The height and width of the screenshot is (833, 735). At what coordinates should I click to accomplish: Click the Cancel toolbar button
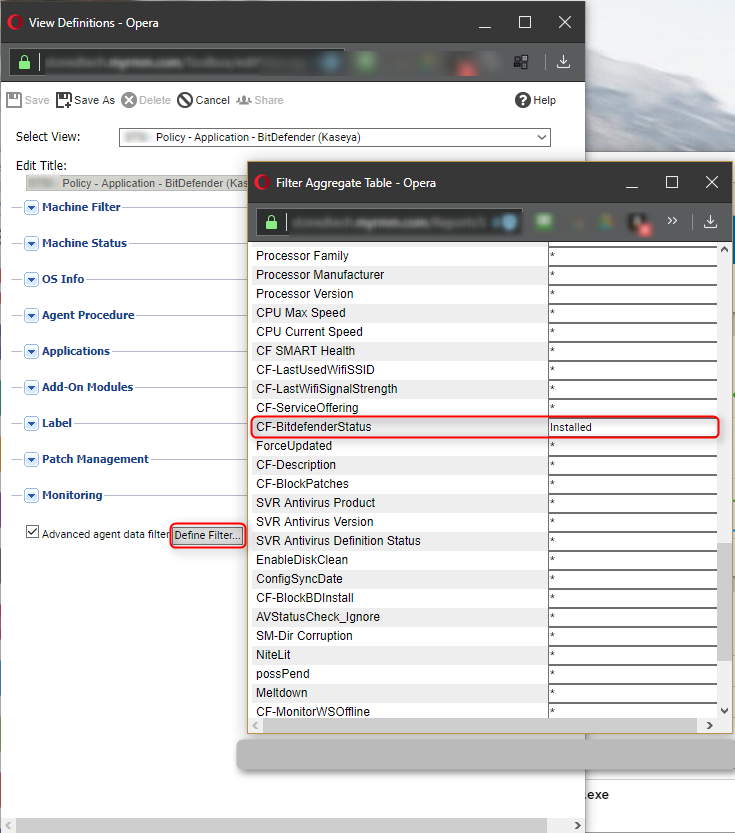point(203,100)
